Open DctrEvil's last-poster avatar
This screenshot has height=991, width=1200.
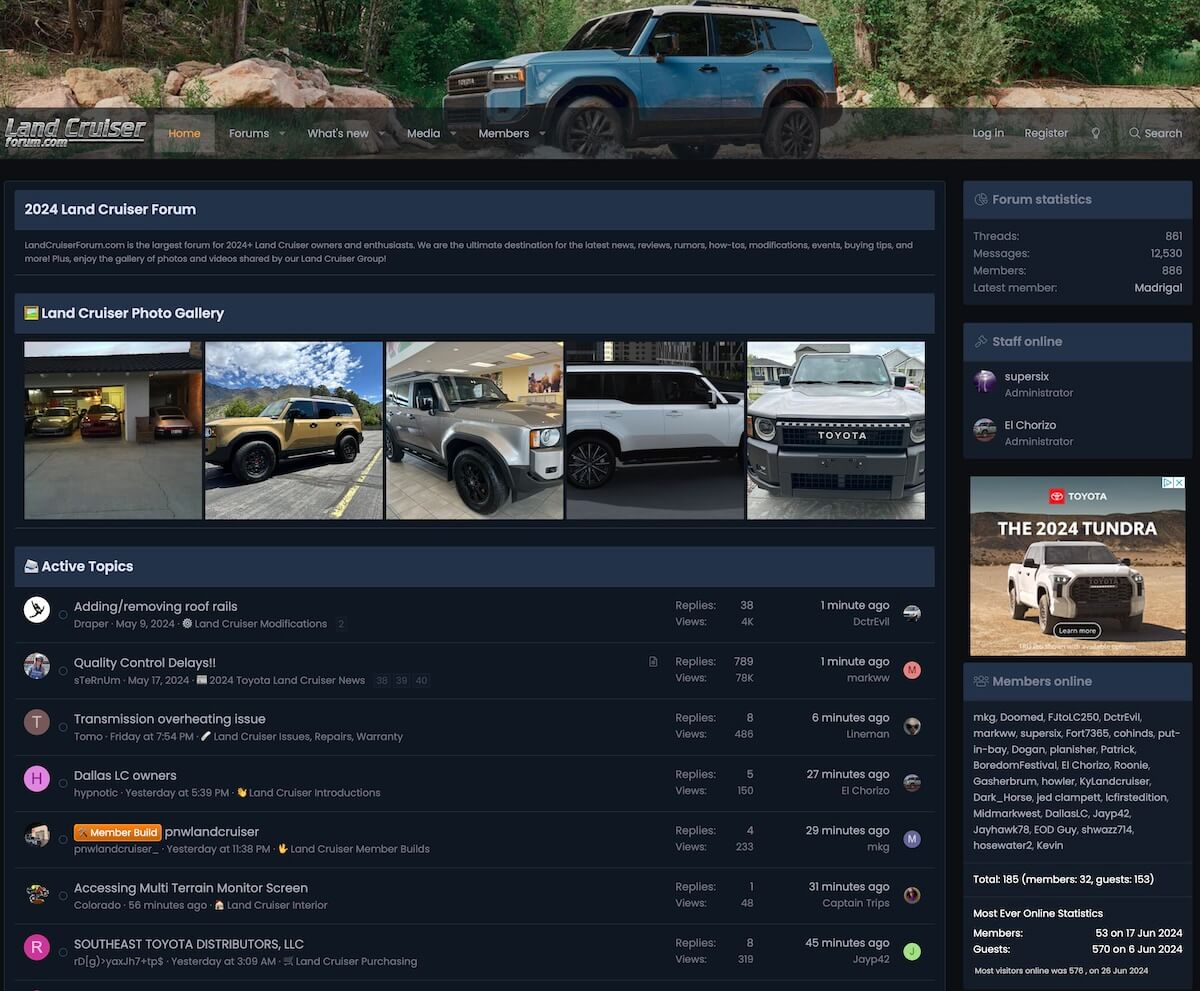point(912,613)
